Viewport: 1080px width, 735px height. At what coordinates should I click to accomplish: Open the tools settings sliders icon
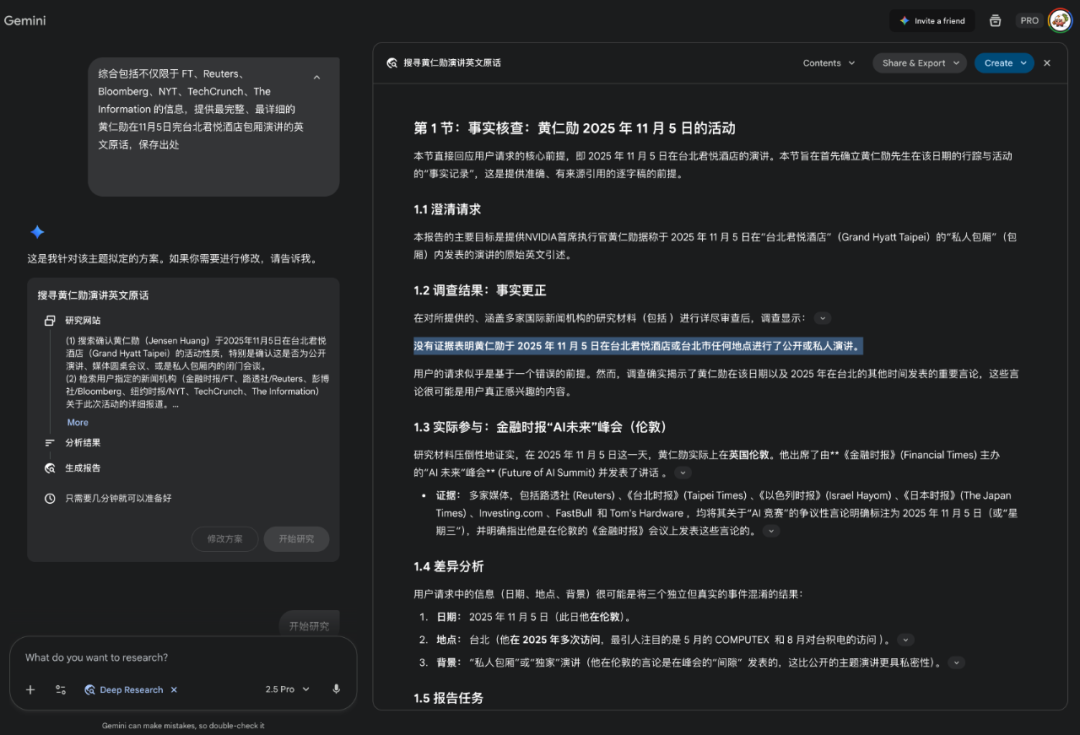pyautogui.click(x=61, y=690)
